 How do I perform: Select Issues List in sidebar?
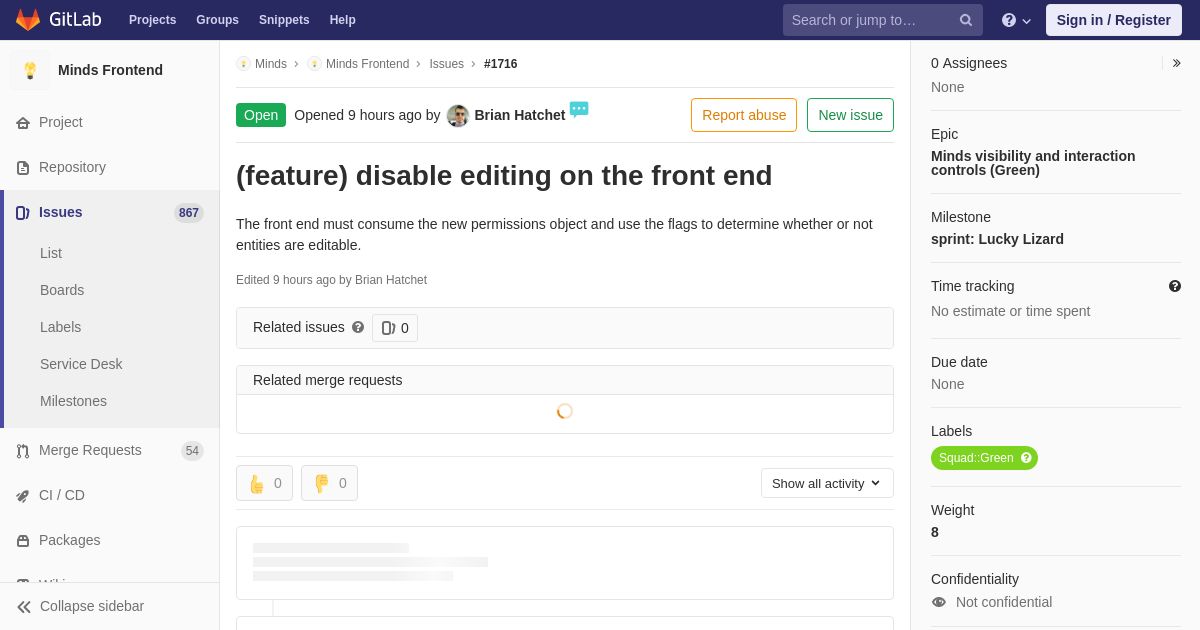(x=51, y=253)
